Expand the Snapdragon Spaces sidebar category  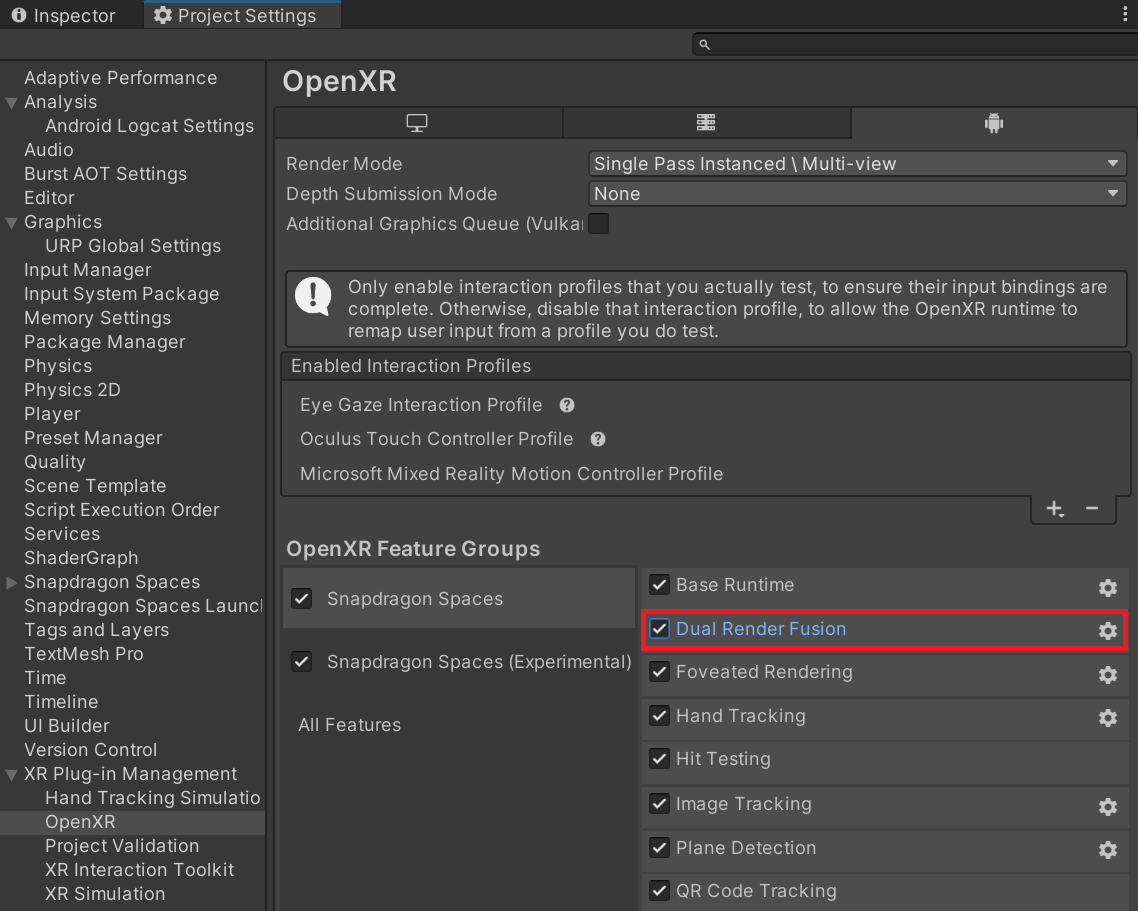(12, 582)
